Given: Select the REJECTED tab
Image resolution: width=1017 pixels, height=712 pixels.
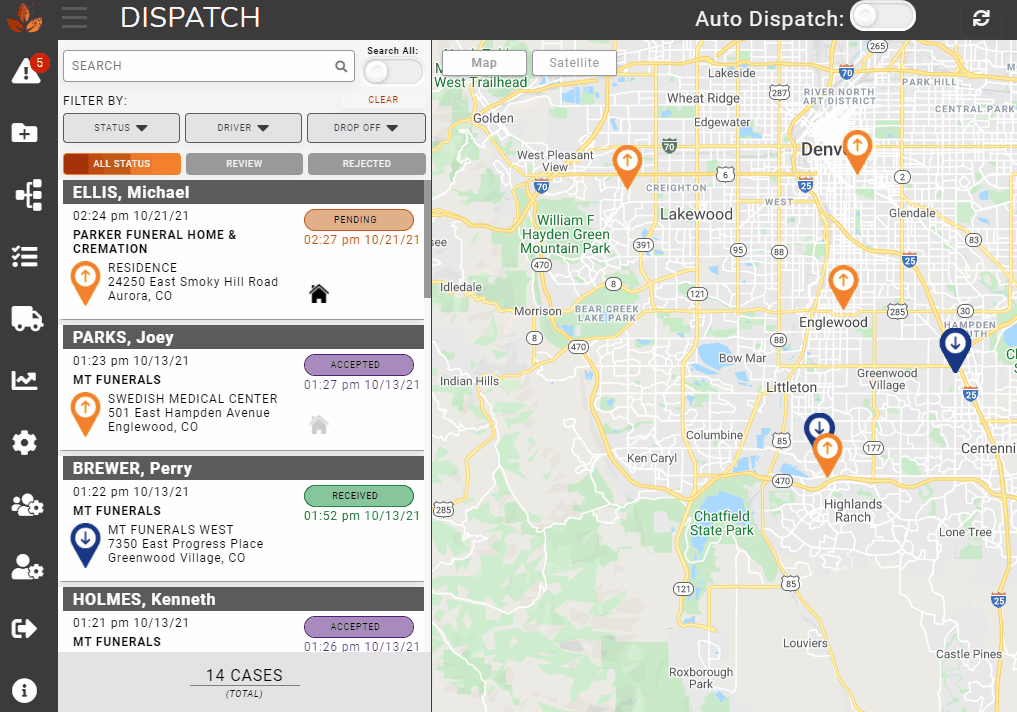Looking at the screenshot, I should pos(366,164).
